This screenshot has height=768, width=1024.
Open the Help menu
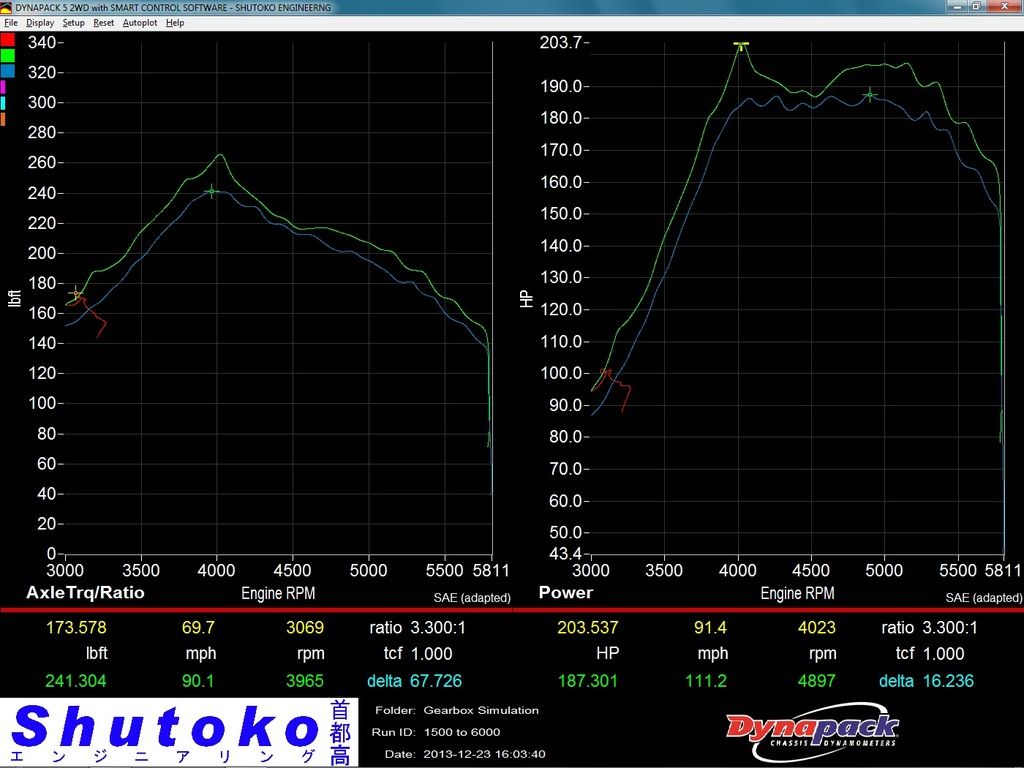click(x=175, y=22)
